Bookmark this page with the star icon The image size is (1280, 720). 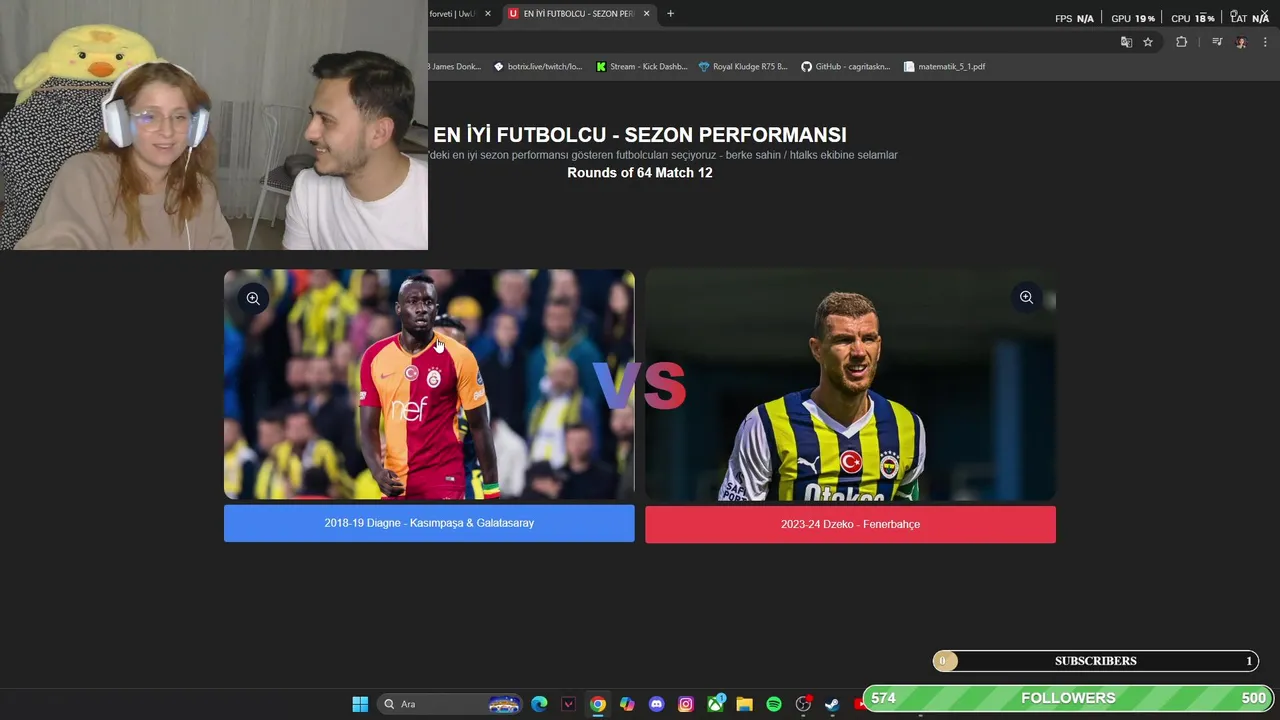click(1148, 42)
